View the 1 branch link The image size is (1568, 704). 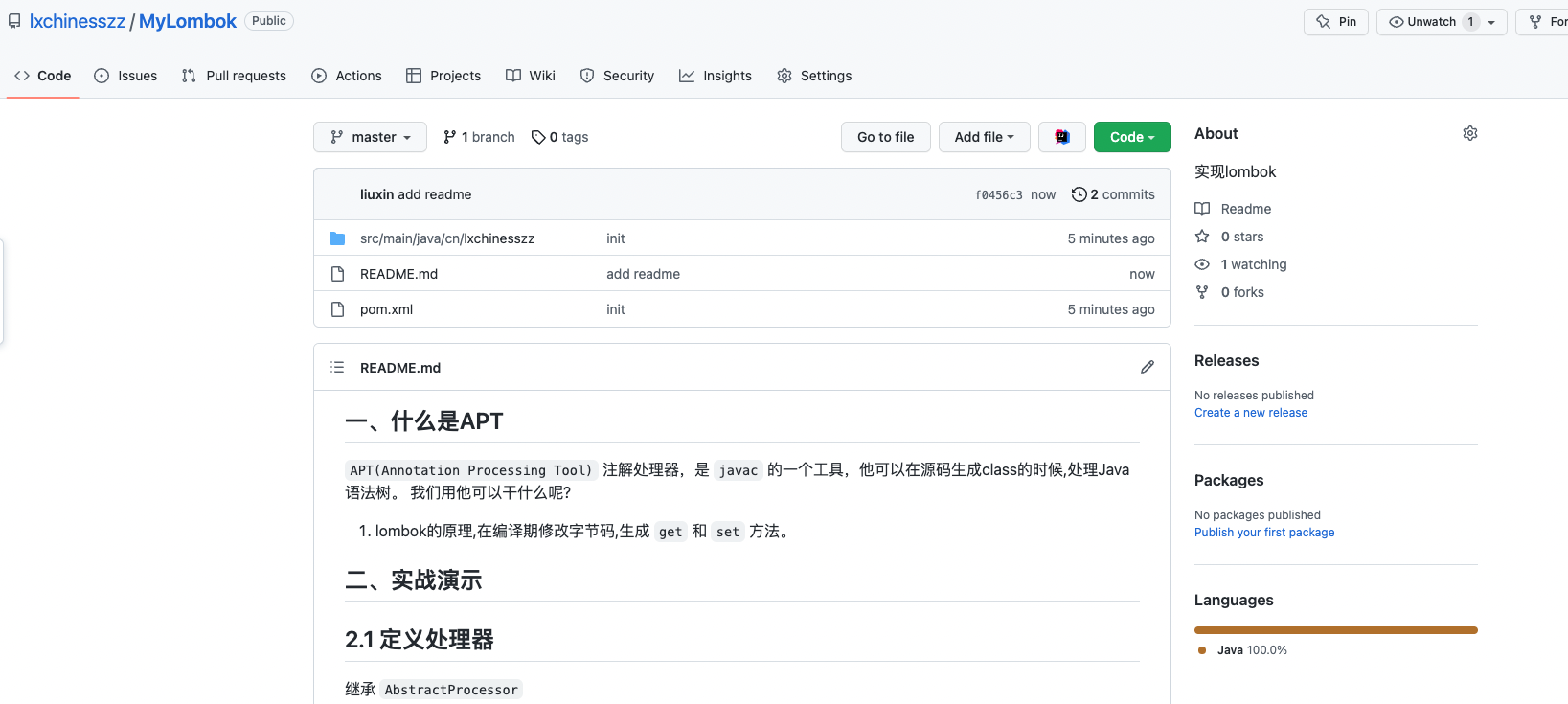pyautogui.click(x=479, y=137)
